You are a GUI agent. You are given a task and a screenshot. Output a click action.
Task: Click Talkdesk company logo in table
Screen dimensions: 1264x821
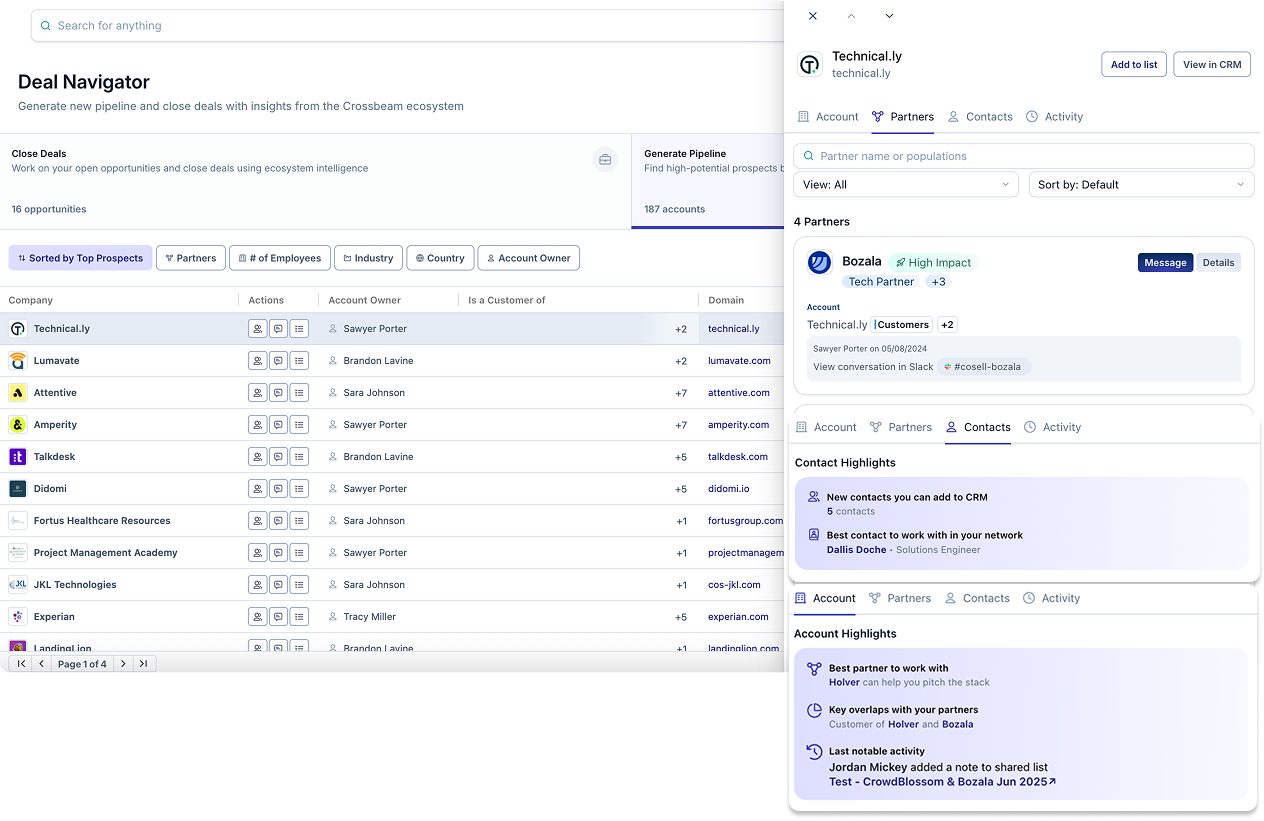click(x=18, y=457)
